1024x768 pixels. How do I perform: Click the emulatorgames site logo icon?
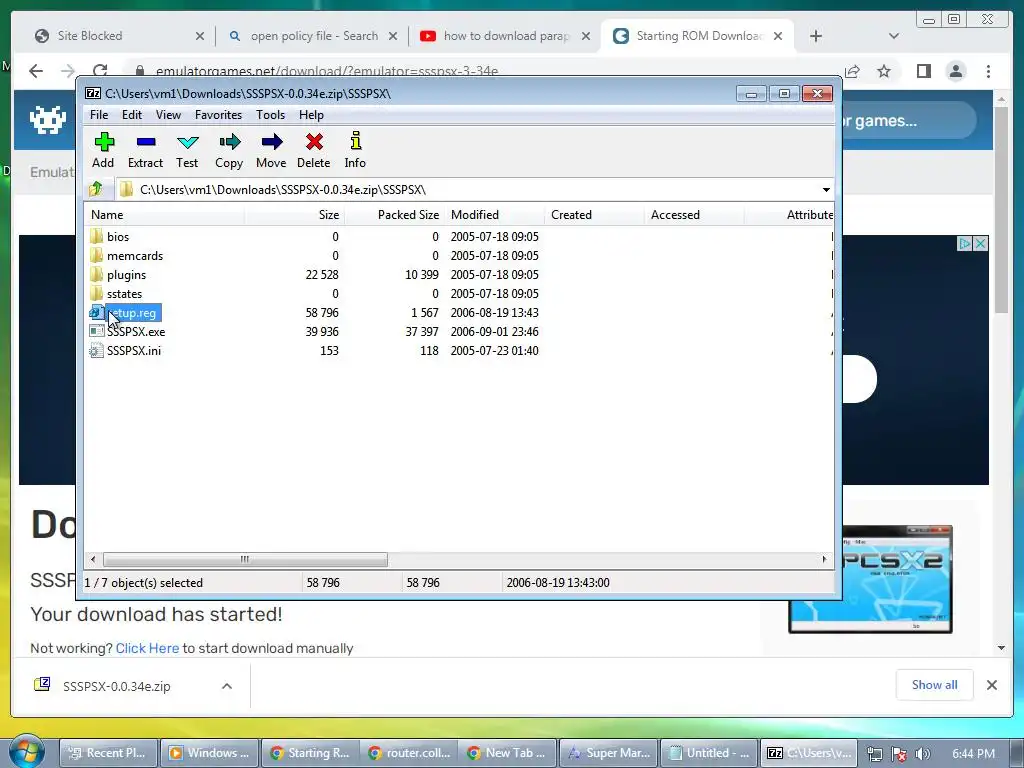[48, 120]
